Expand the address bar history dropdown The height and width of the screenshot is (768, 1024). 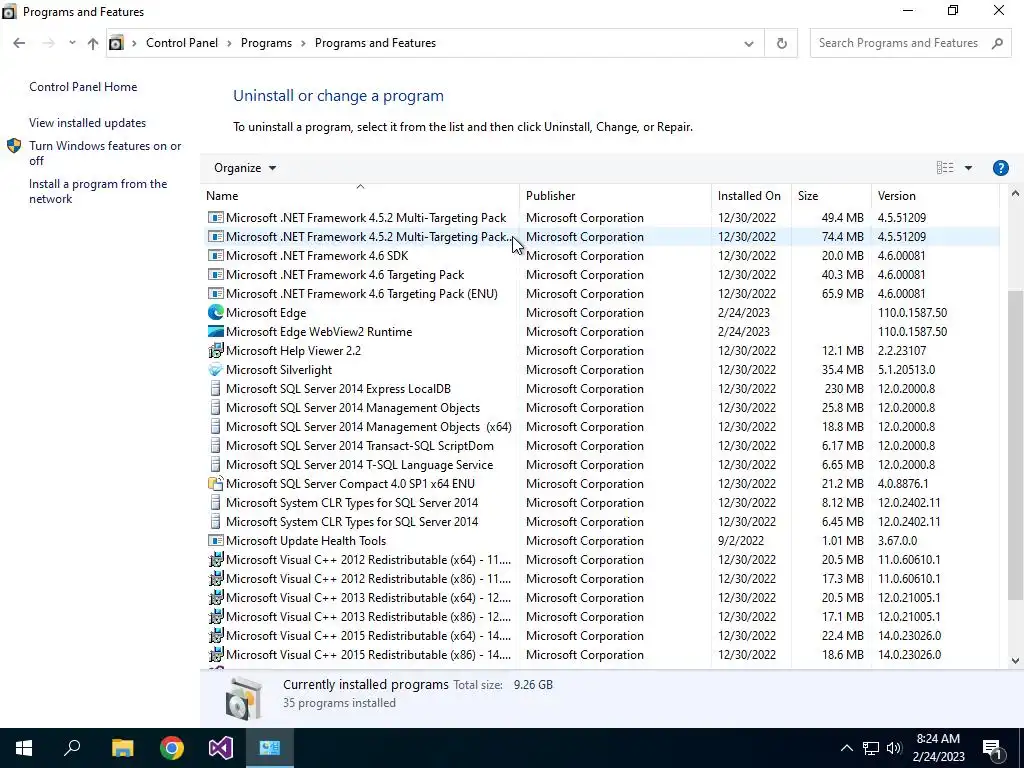pos(748,44)
